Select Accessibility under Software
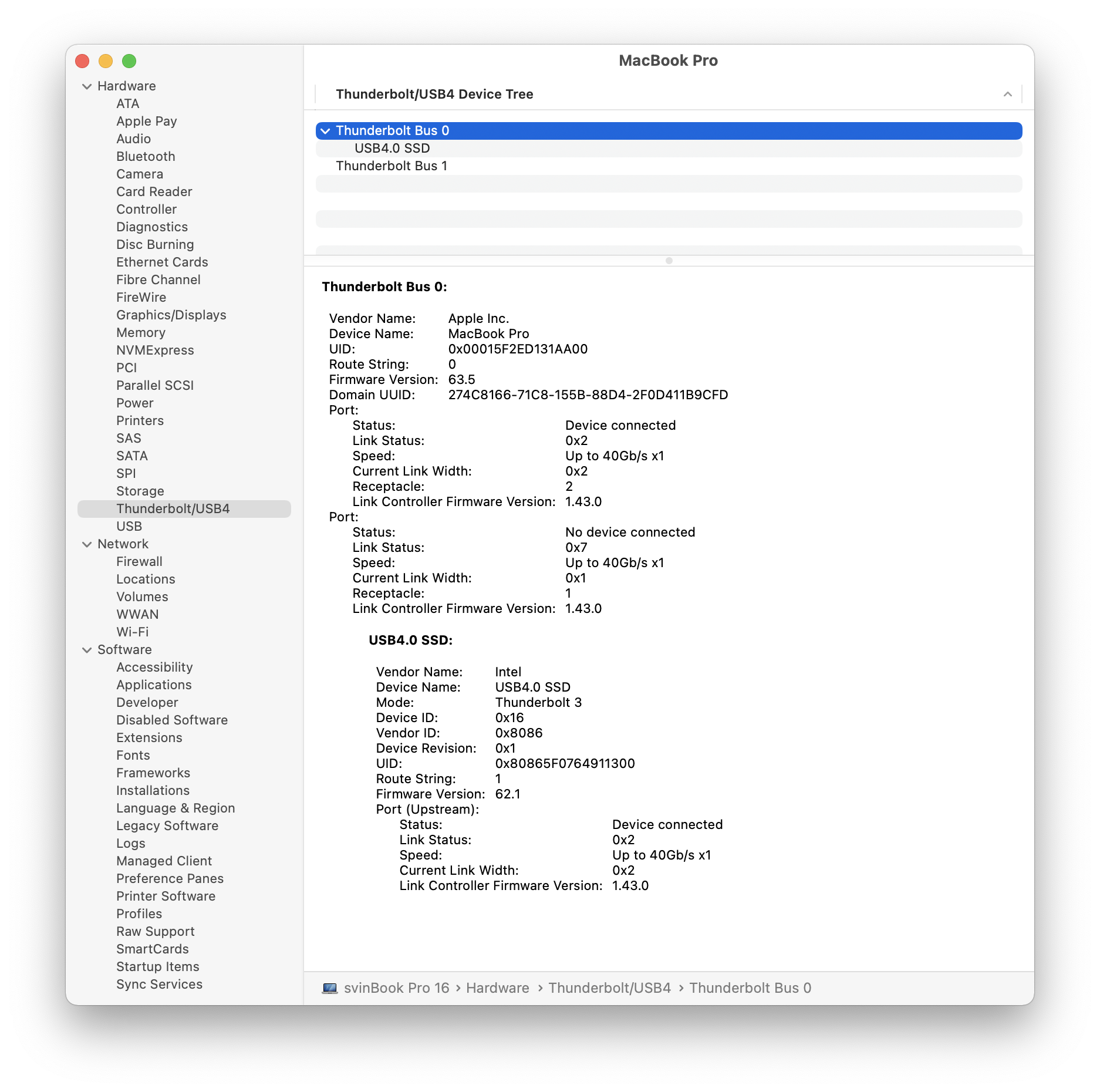Screen dimensions: 1100x1092 [154, 668]
